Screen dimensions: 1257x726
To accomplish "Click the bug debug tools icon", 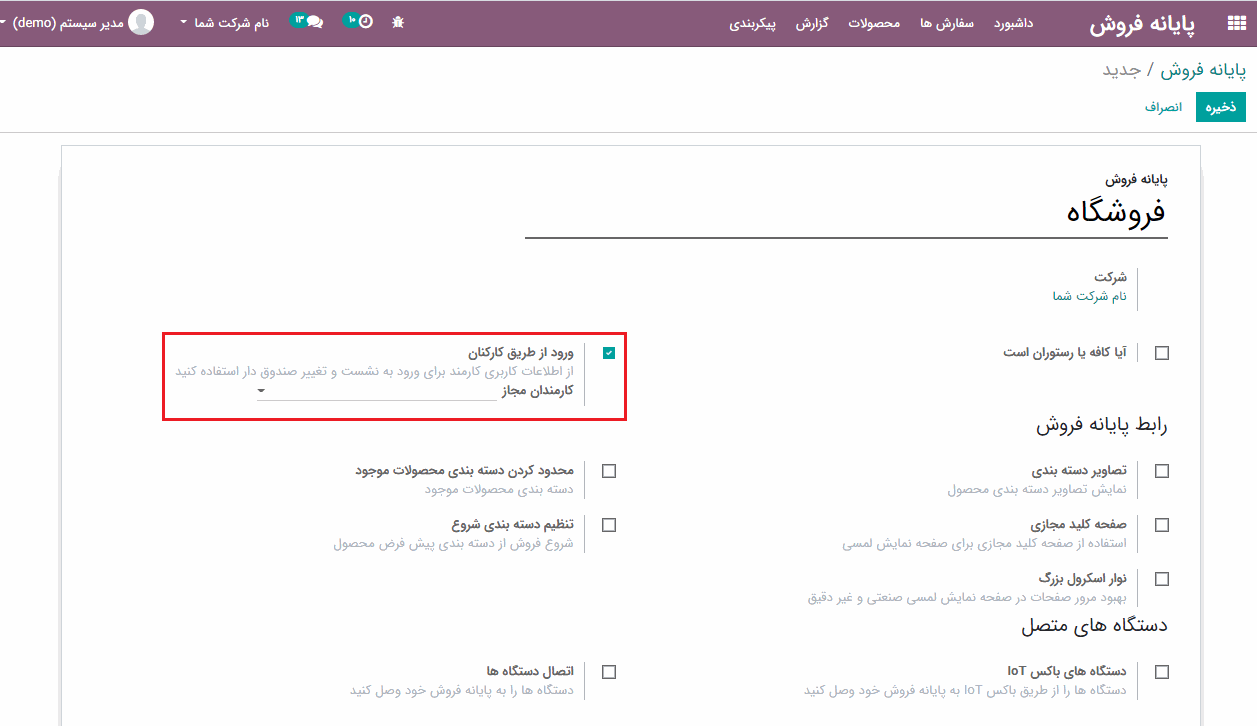I will pos(398,22).
